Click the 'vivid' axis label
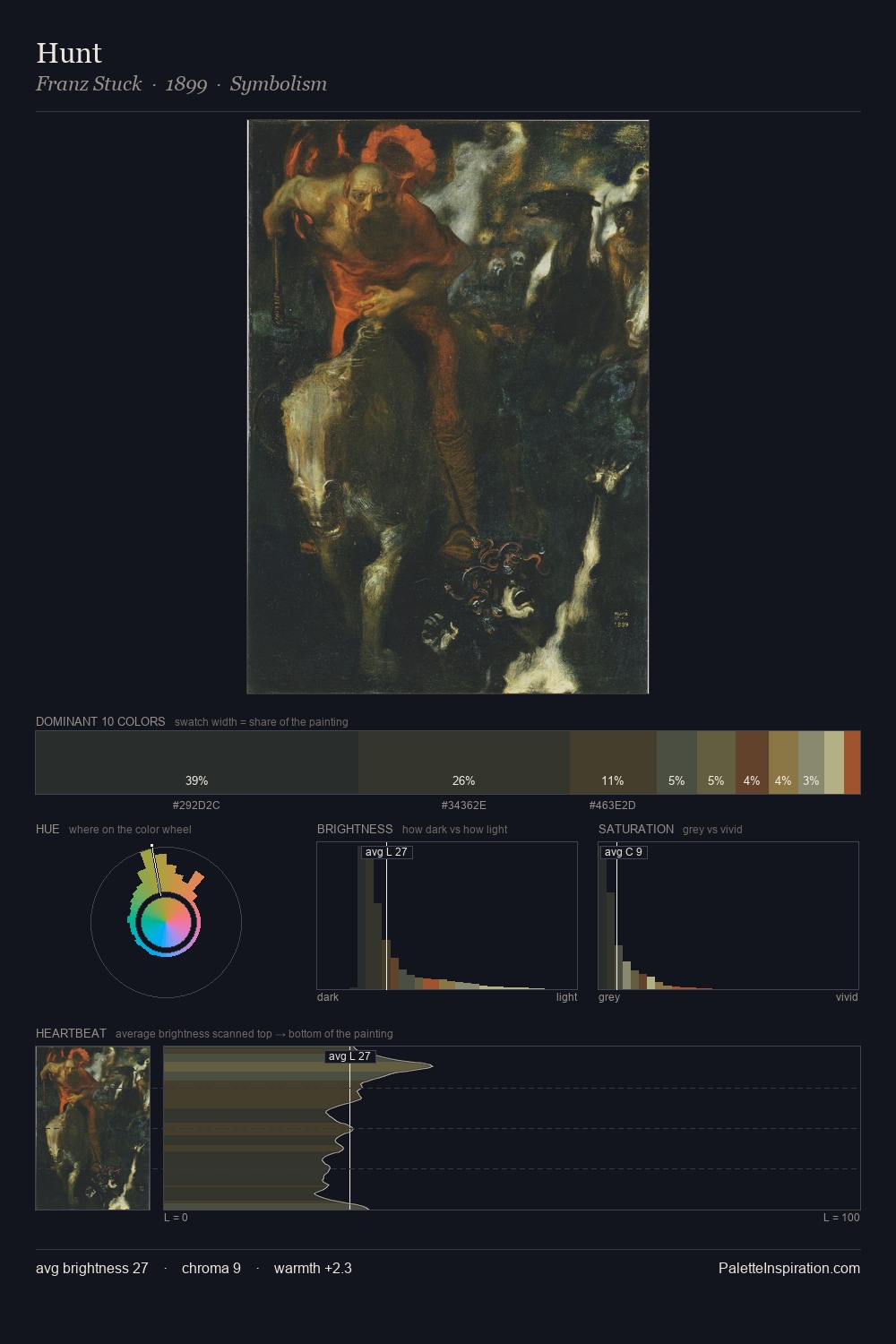This screenshot has height=1344, width=896. click(x=847, y=997)
